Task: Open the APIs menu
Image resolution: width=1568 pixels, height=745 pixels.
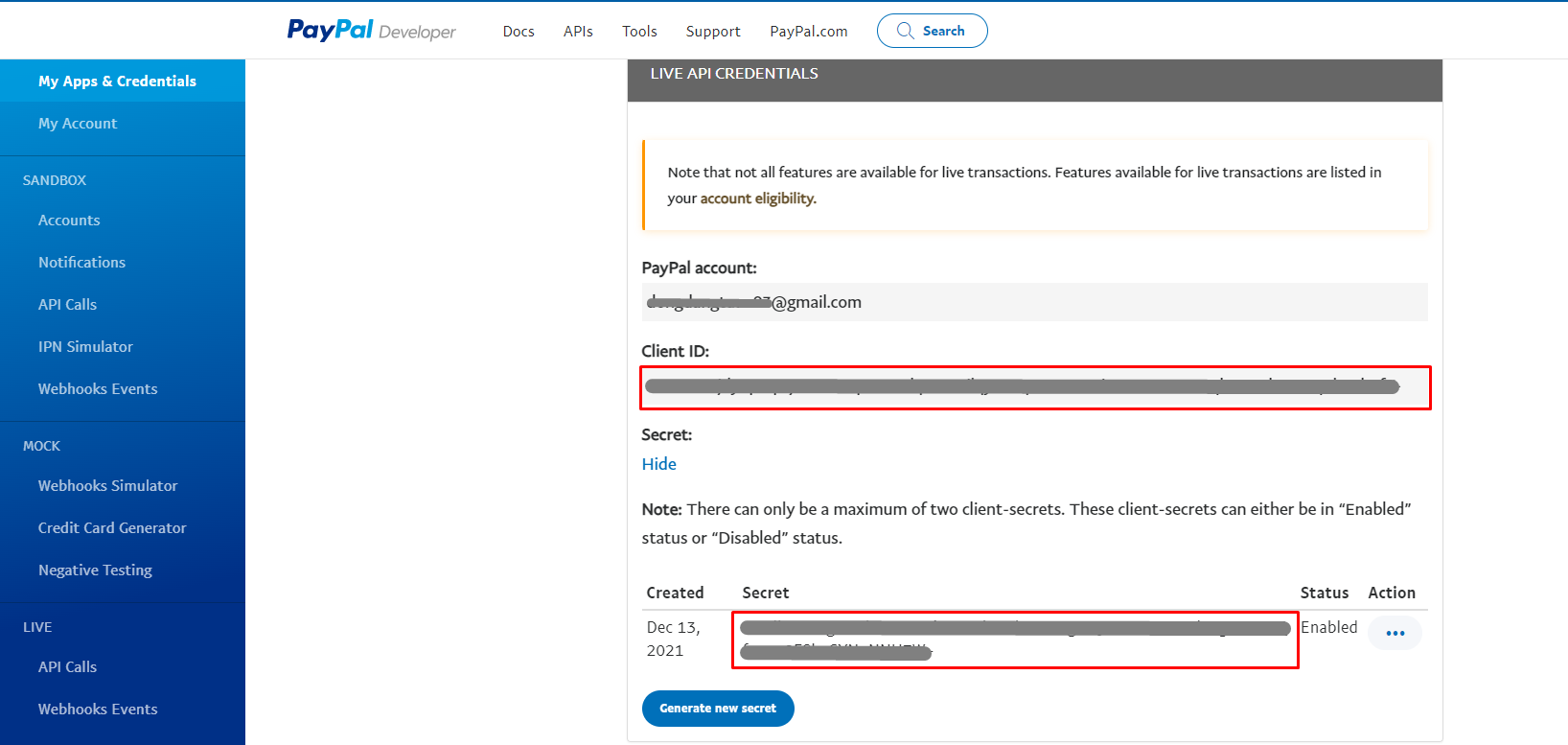Action: [578, 32]
